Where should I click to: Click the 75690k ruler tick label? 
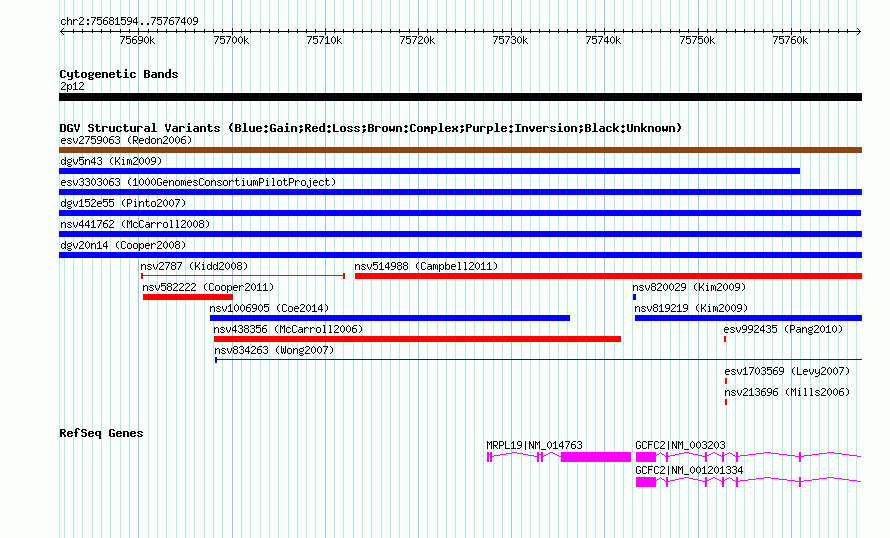click(x=137, y=40)
